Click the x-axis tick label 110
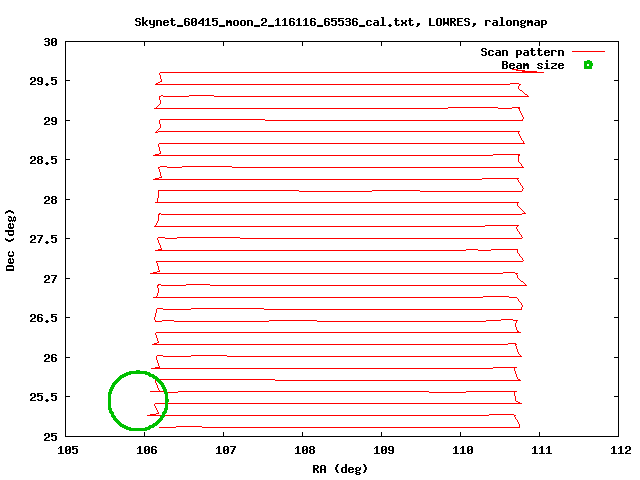640x480 pixels. coord(462,450)
